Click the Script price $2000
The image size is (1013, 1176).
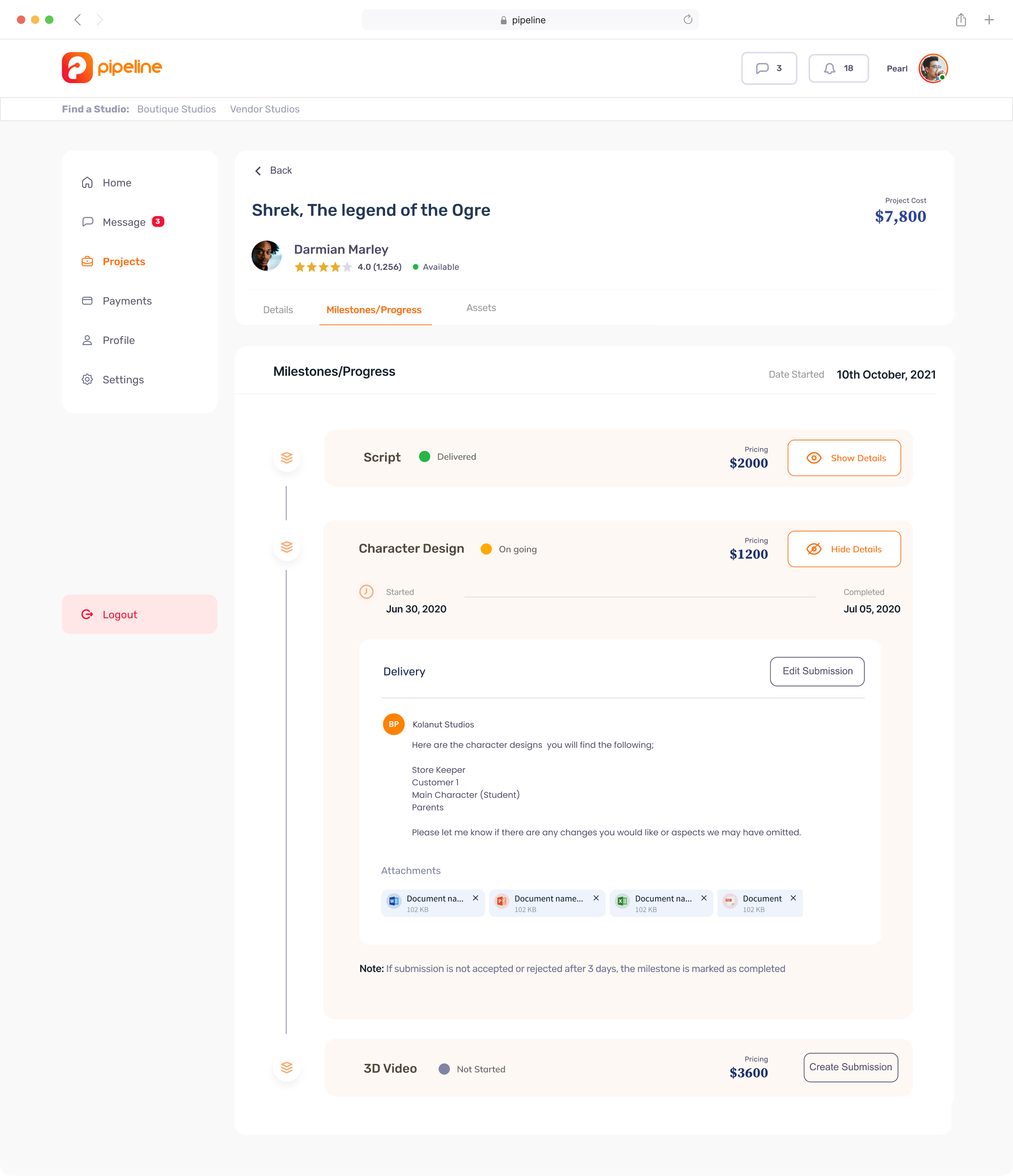click(x=748, y=463)
